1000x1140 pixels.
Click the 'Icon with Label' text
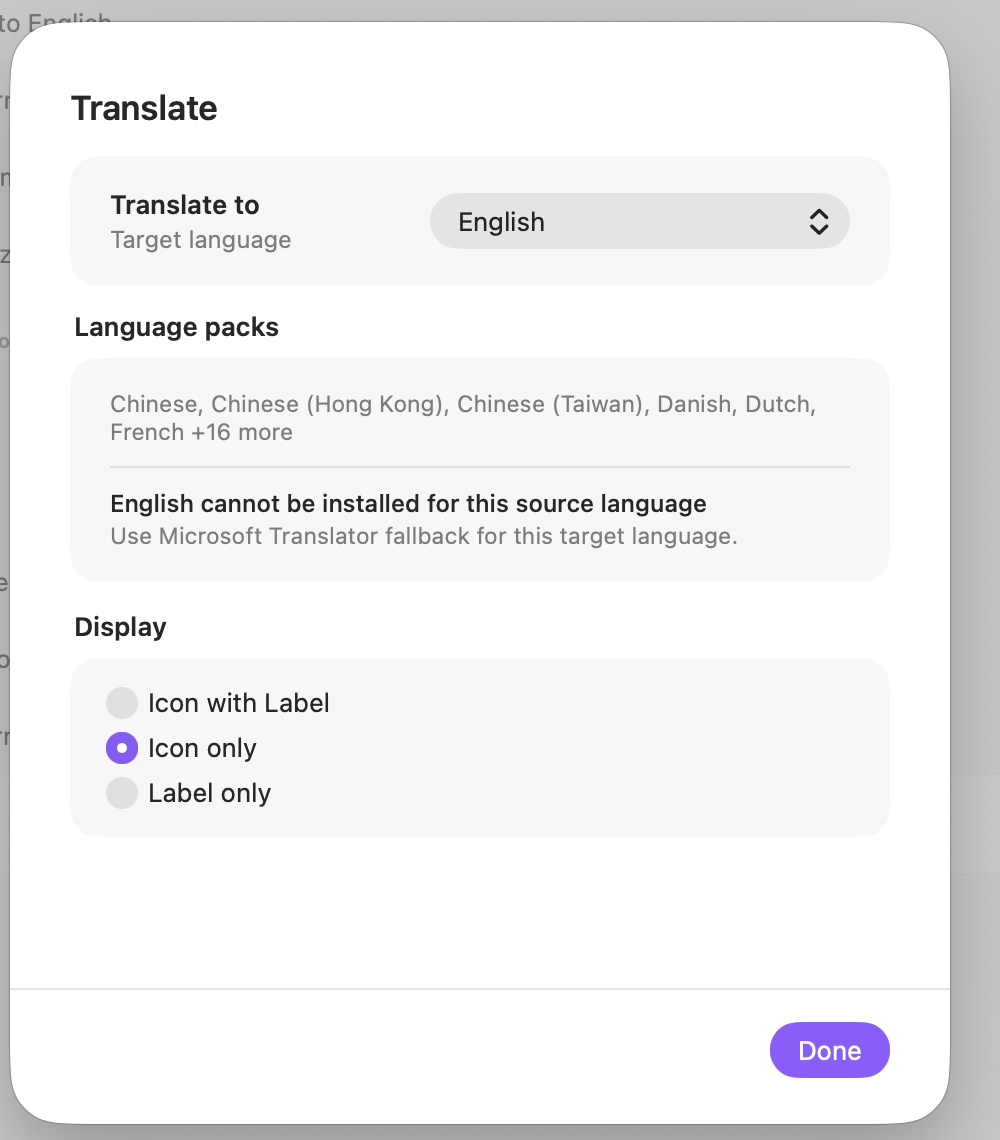point(239,703)
